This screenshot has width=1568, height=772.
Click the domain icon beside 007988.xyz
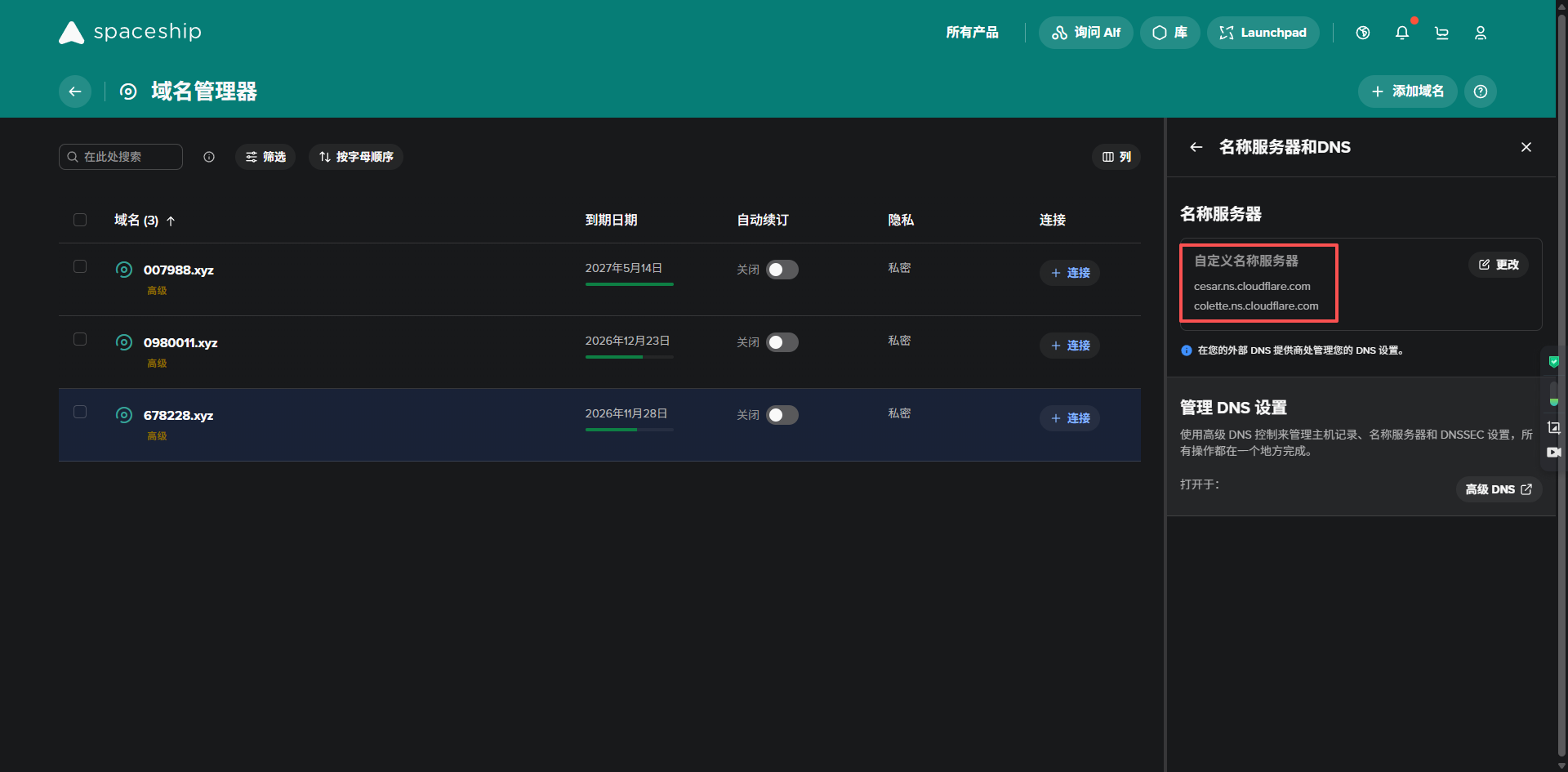point(124,270)
